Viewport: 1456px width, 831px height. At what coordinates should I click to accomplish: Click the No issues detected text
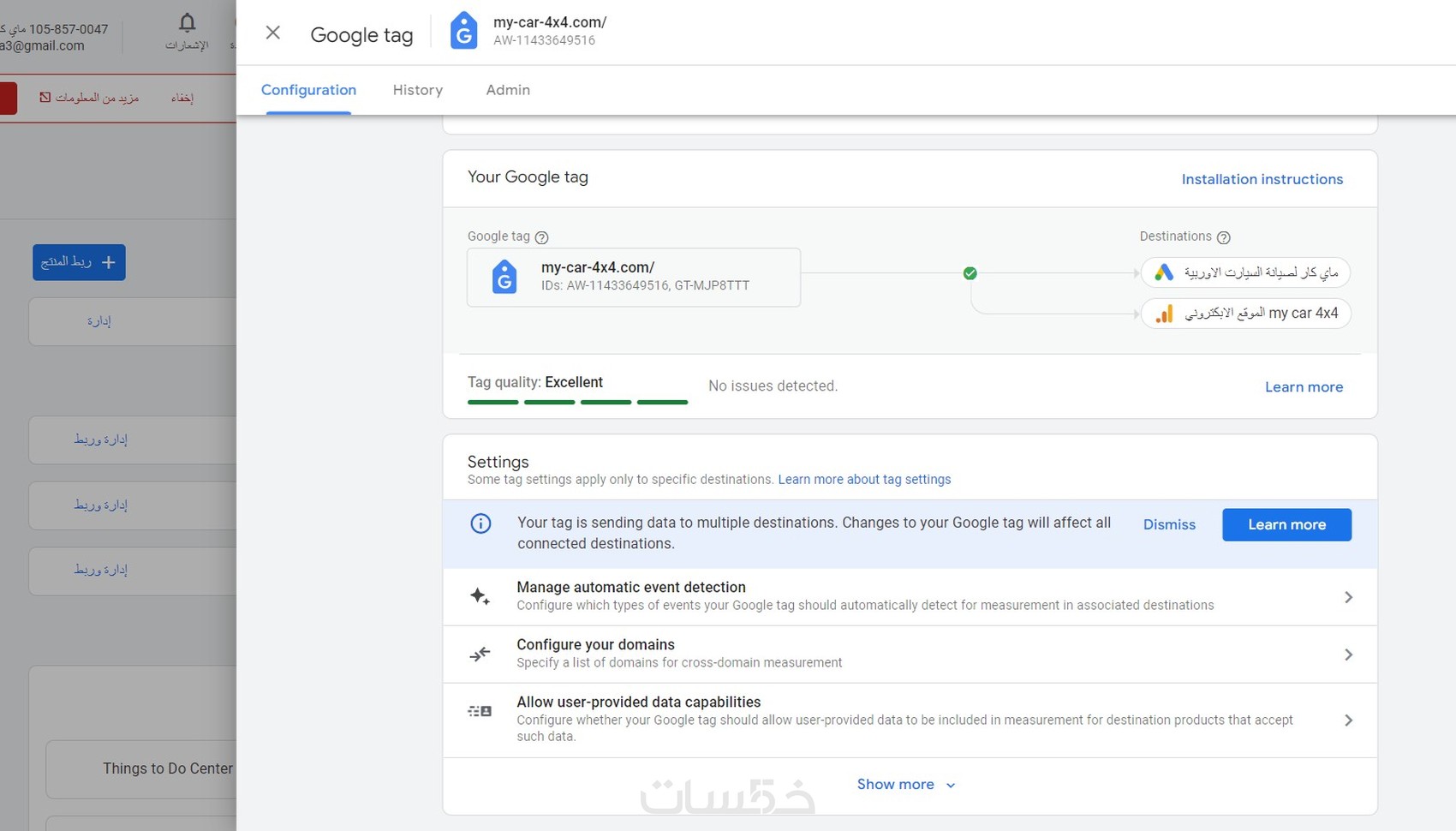coord(773,386)
